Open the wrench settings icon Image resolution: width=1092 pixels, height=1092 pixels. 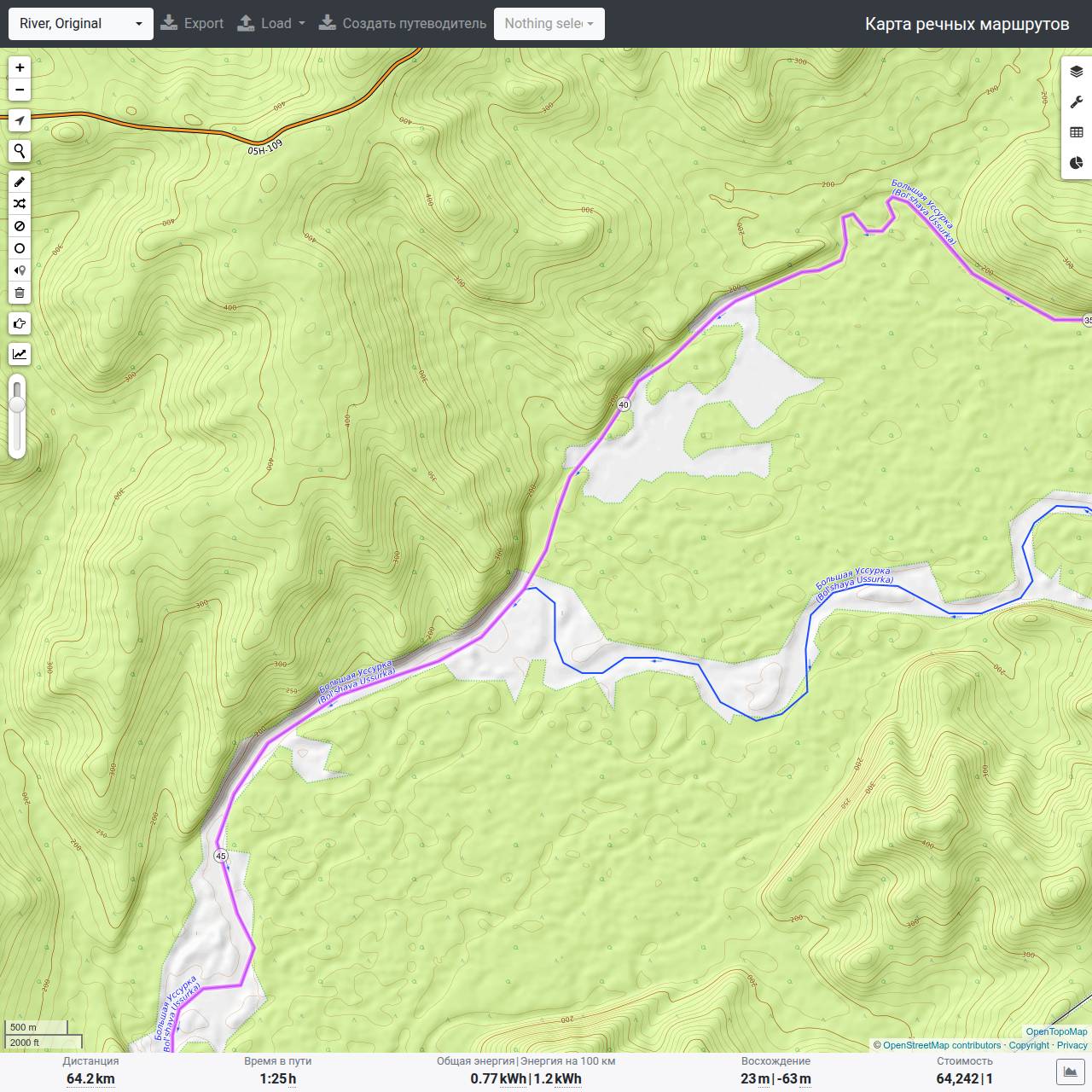pyautogui.click(x=1077, y=102)
